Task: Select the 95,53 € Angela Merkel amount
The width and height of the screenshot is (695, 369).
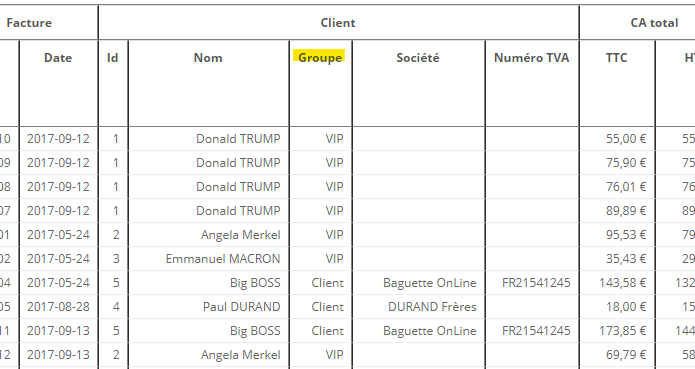Action: (626, 235)
